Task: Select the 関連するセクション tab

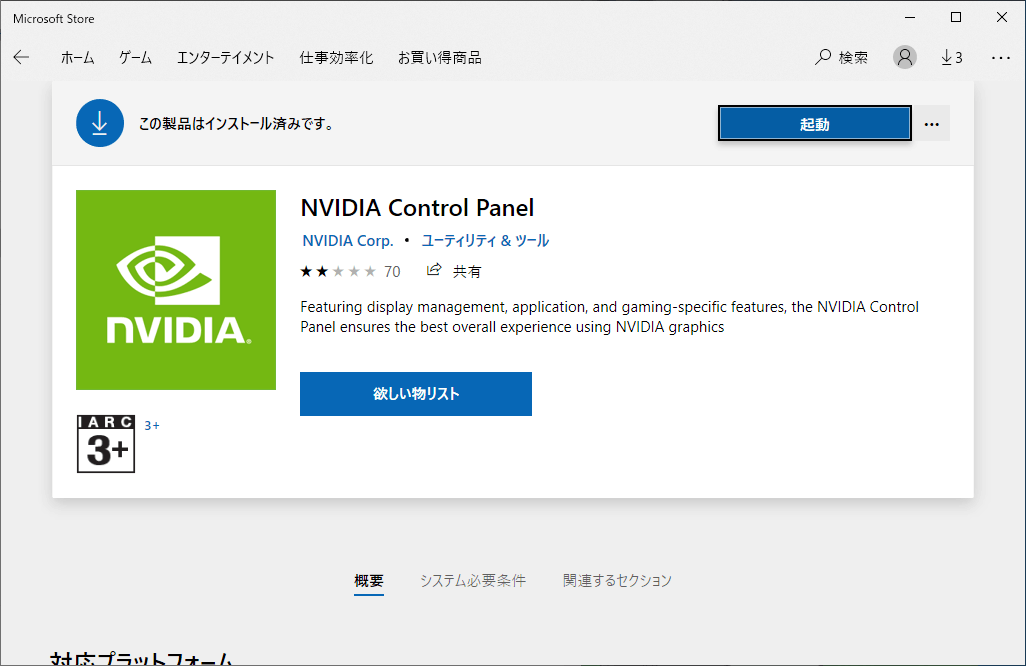Action: (617, 581)
